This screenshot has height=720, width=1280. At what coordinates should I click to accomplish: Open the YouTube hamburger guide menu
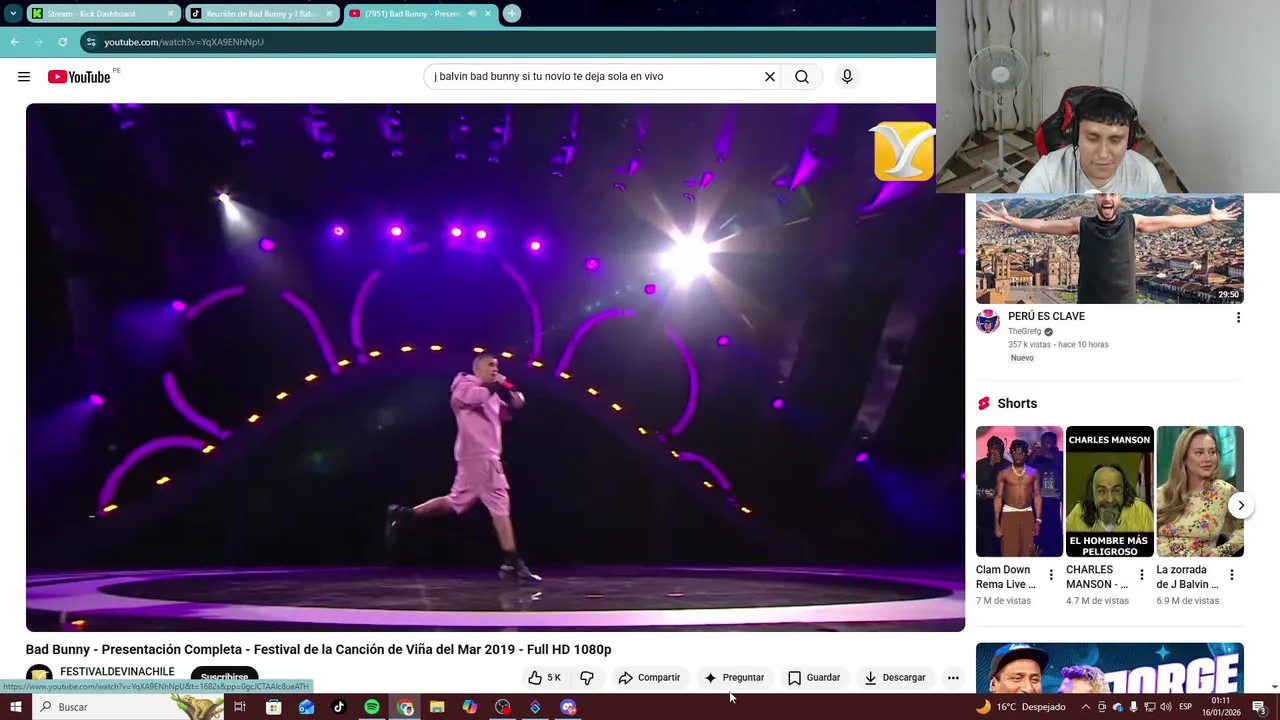pyautogui.click(x=24, y=77)
